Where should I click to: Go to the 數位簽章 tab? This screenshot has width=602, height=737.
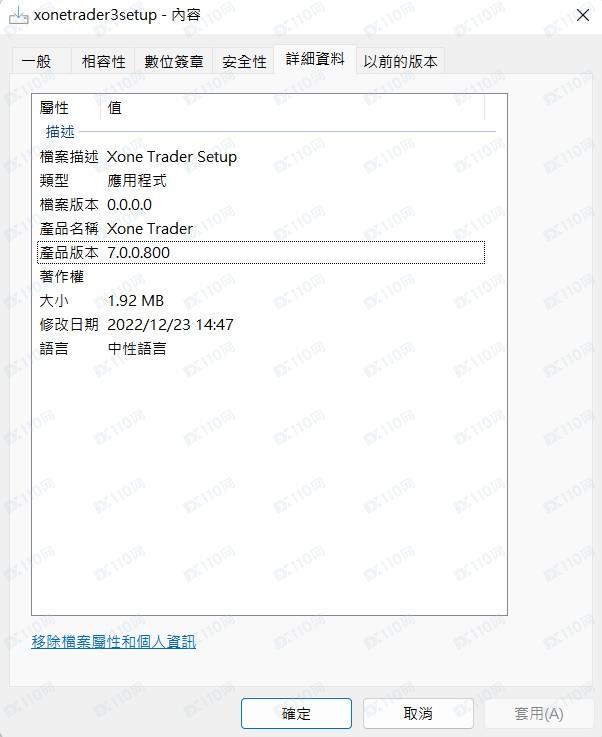[173, 61]
